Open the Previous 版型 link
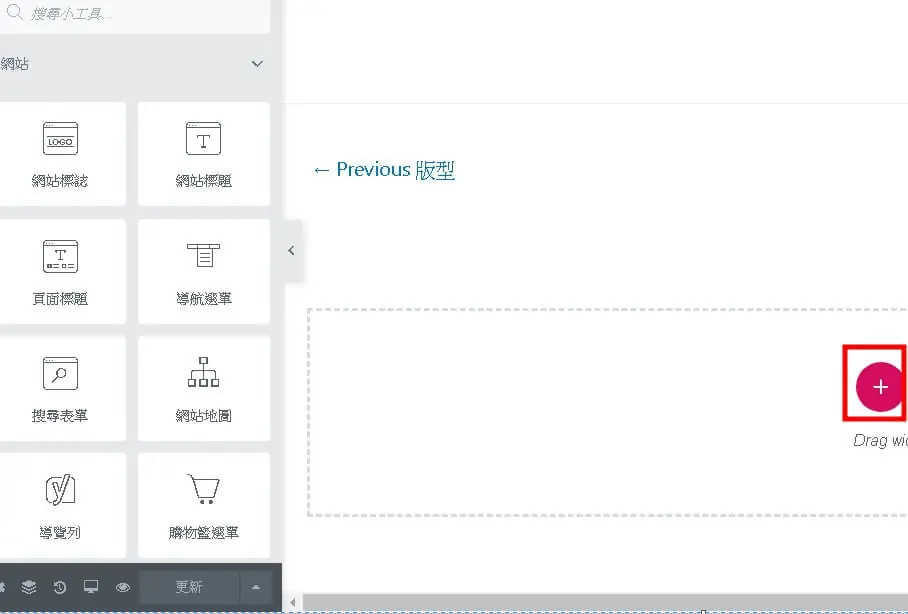908x614 pixels. click(x=384, y=170)
